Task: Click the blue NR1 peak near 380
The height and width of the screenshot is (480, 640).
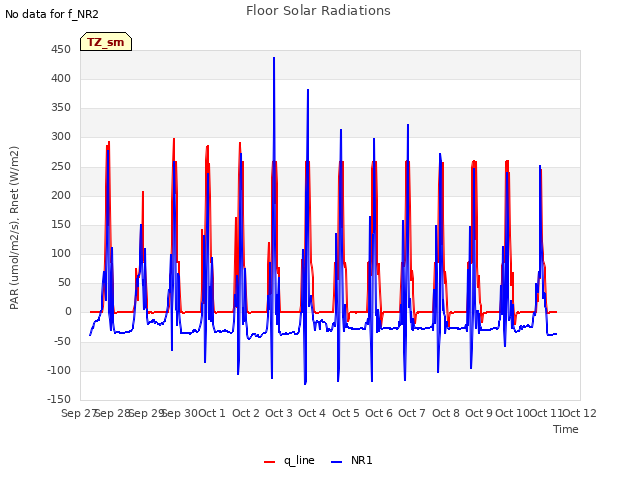Action: click(x=308, y=90)
